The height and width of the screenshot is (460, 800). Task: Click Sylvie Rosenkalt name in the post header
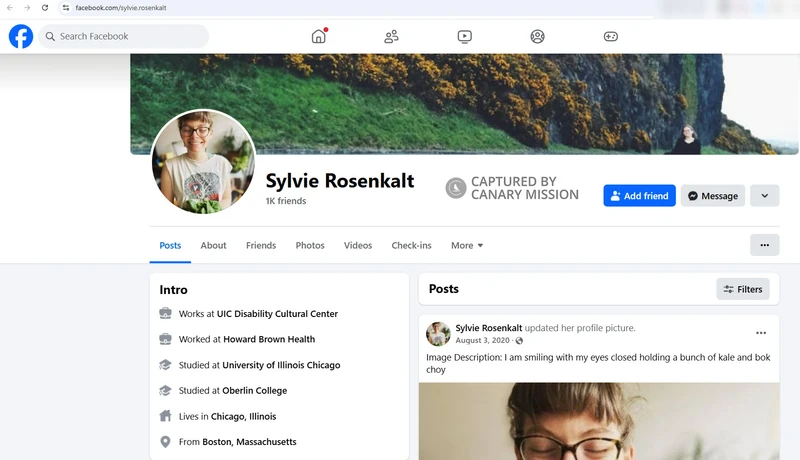489,328
